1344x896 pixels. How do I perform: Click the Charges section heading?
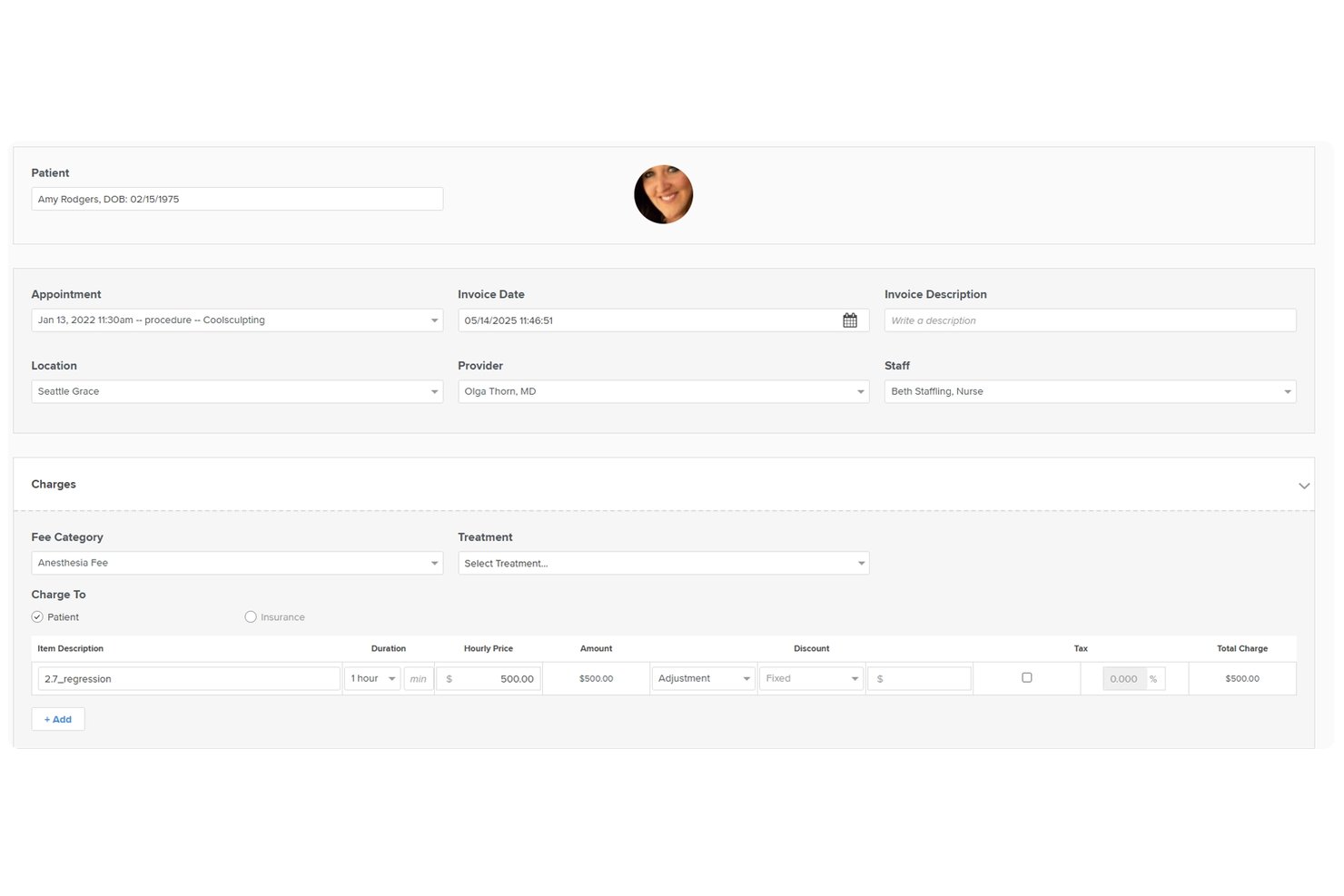tap(54, 484)
